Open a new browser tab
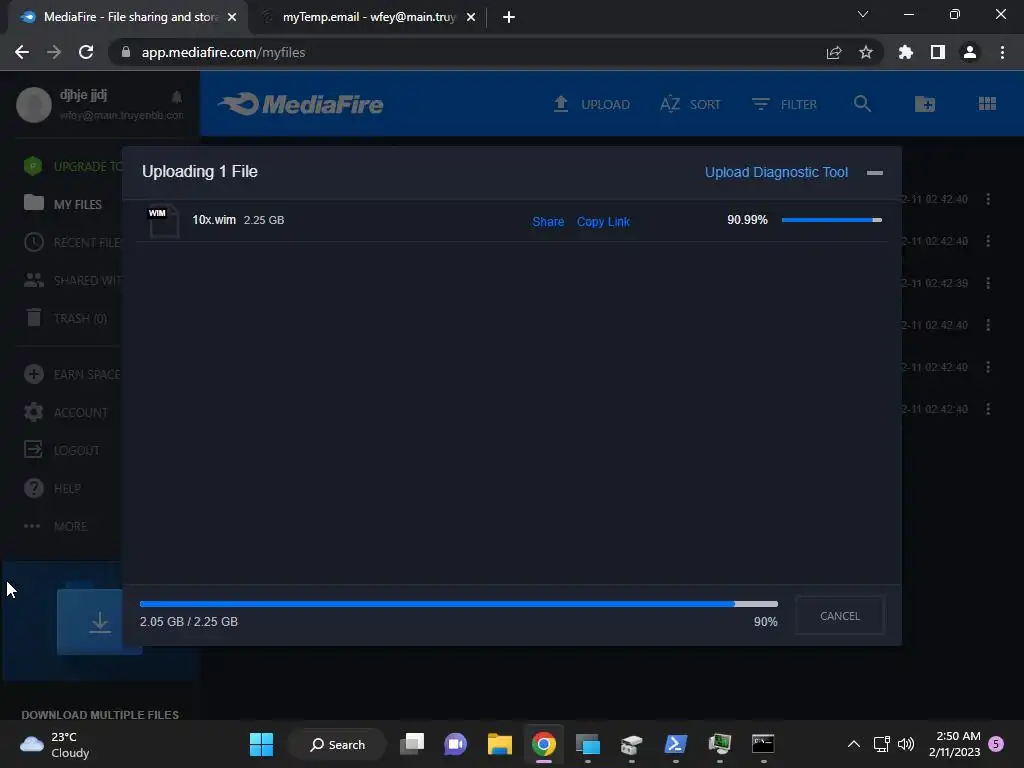Image resolution: width=1024 pixels, height=768 pixels. point(509,17)
